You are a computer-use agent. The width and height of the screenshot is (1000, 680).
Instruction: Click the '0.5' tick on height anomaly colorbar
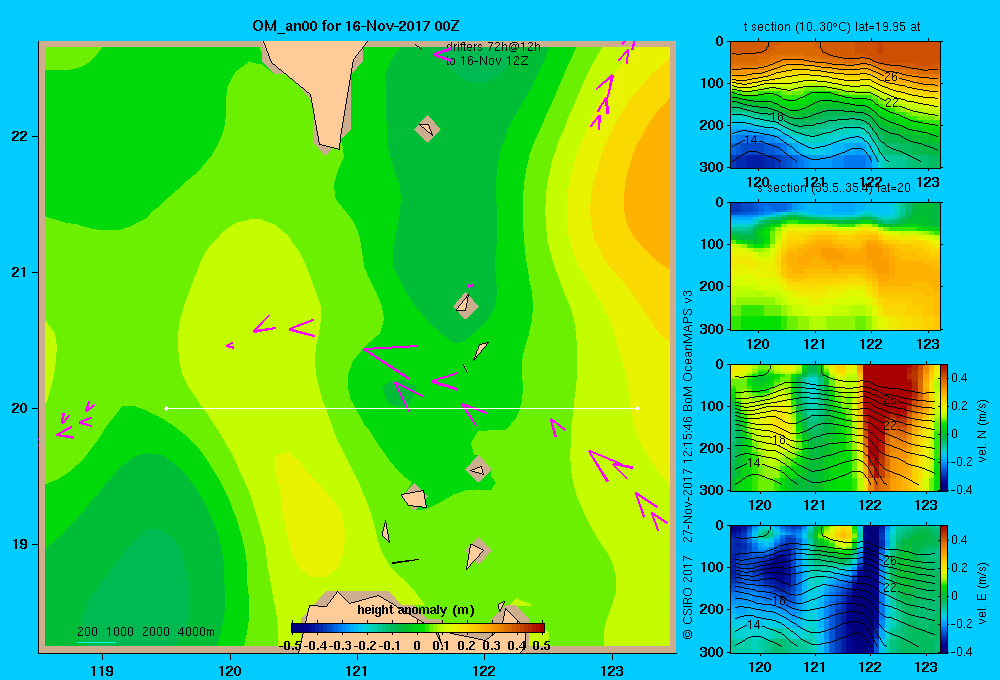[541, 646]
